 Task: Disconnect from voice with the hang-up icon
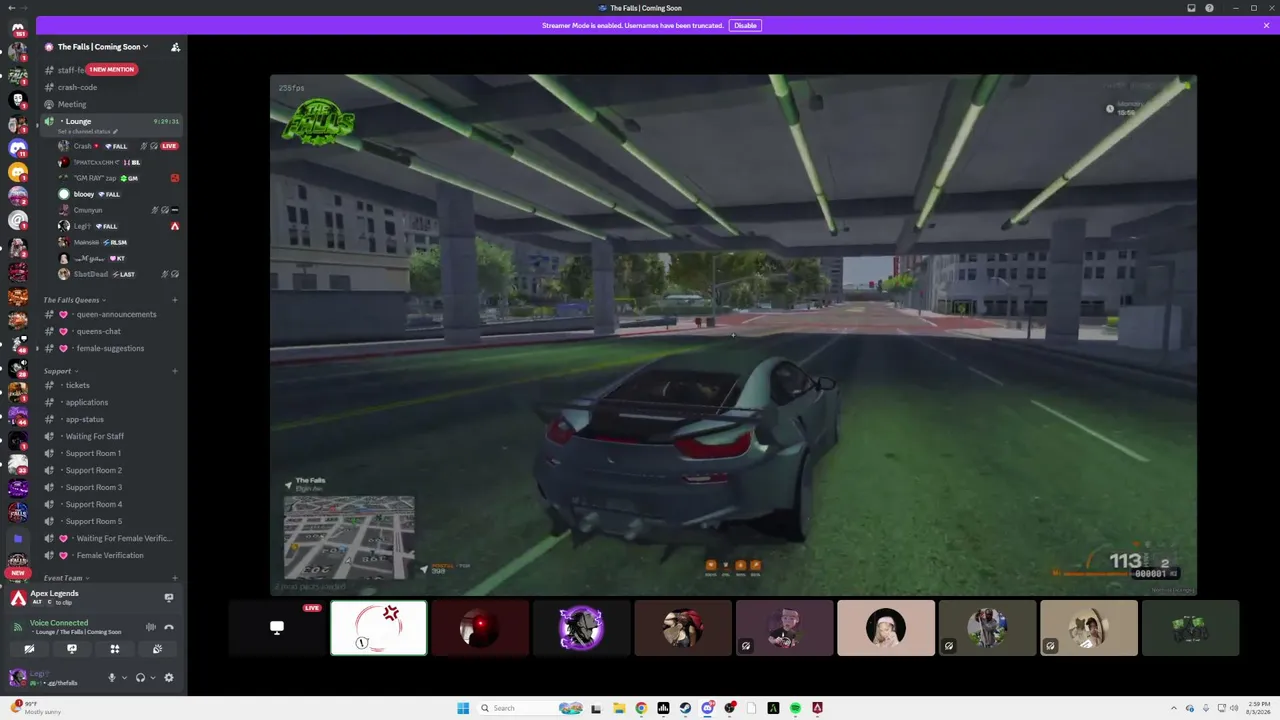pos(169,627)
